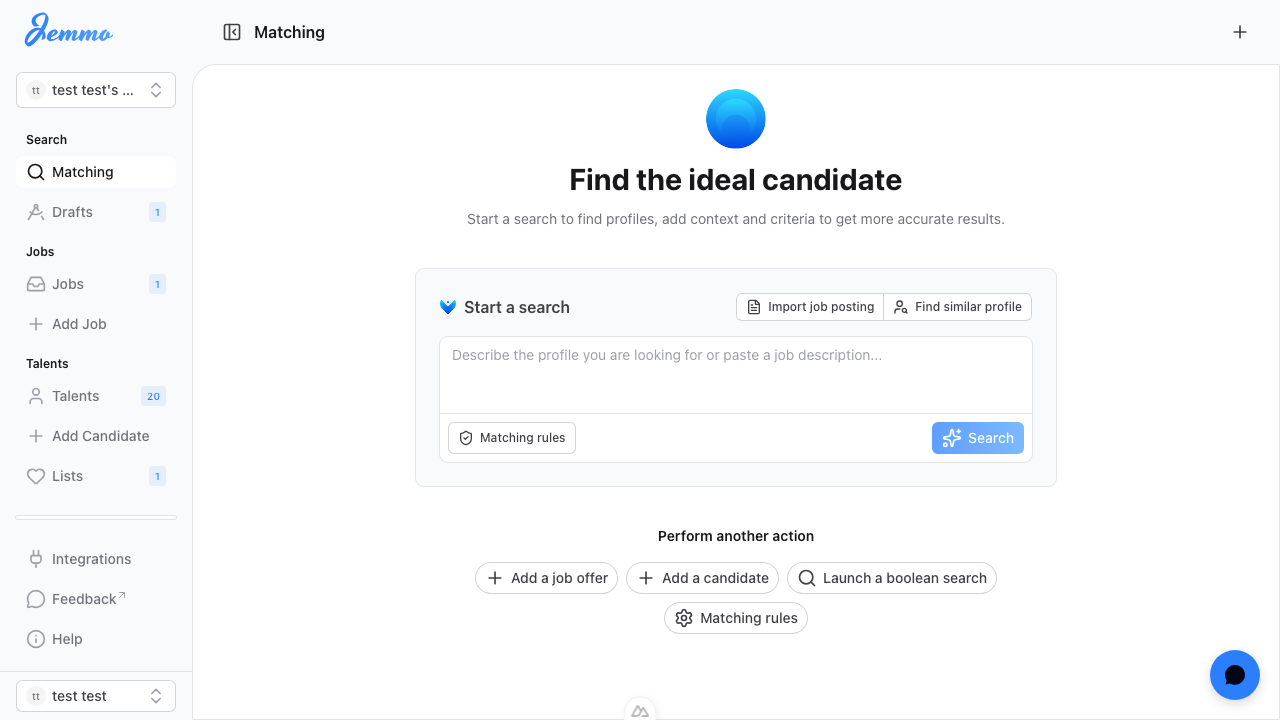Click Import job posting button
Image resolution: width=1280 pixels, height=720 pixels.
point(810,307)
